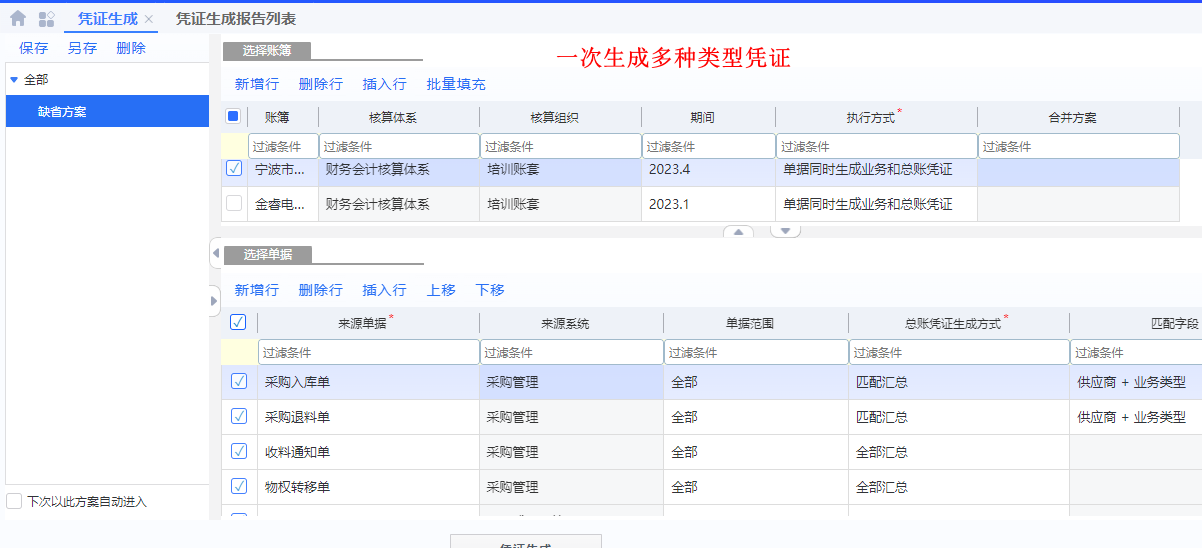The image size is (1202, 548).
Task: Collapse section with up arrow splitter
Action: pos(738,231)
